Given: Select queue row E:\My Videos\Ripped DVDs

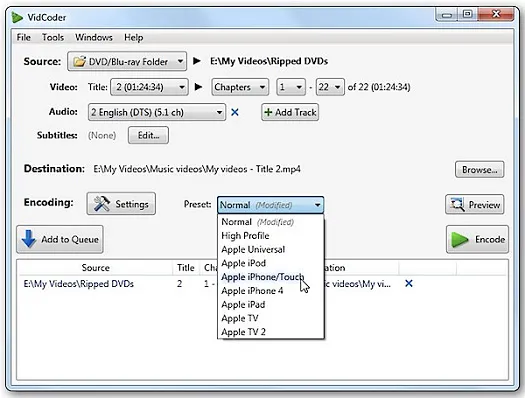Looking at the screenshot, I should (262, 284).
